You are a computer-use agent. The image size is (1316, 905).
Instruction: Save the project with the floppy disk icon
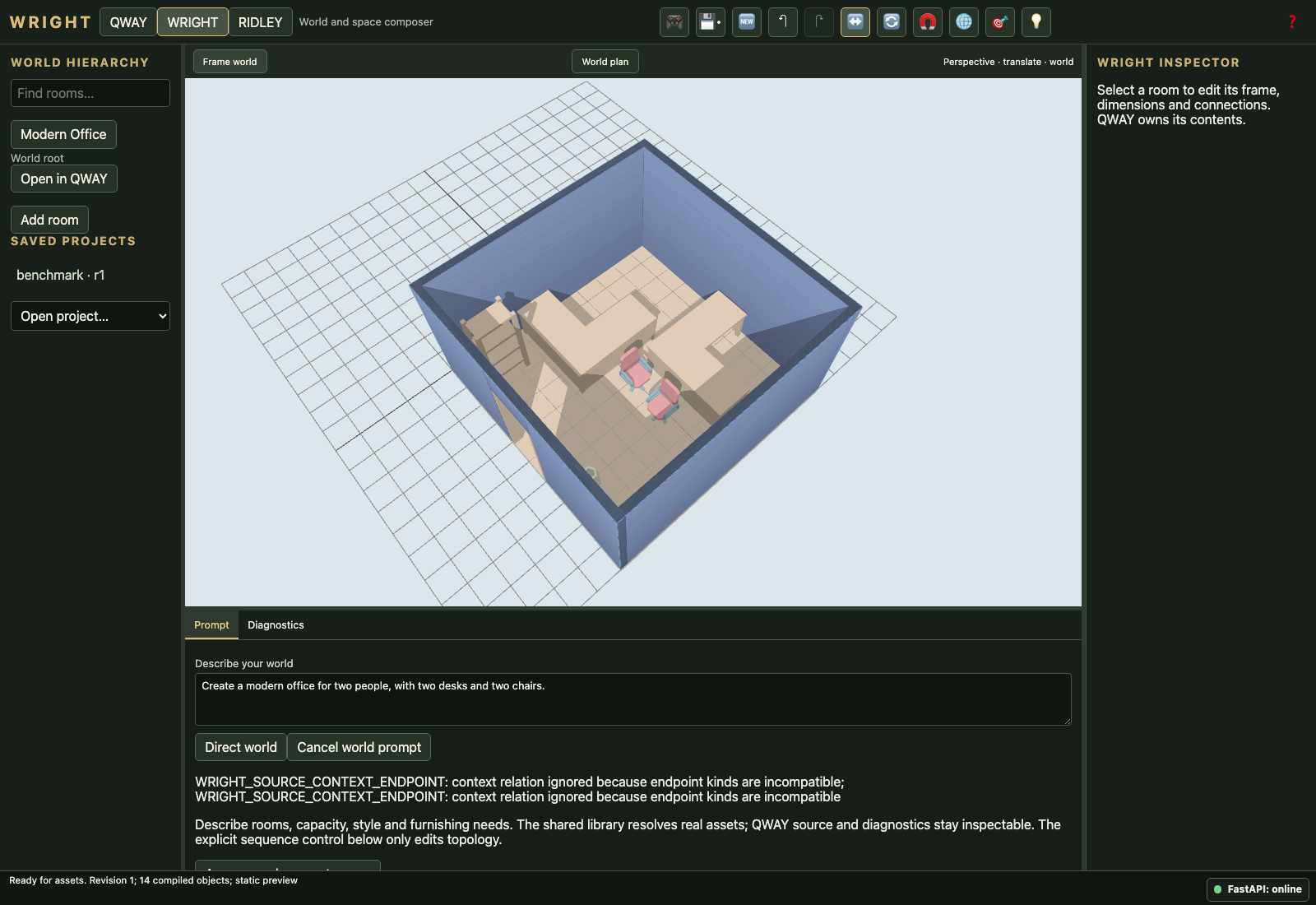click(x=711, y=22)
